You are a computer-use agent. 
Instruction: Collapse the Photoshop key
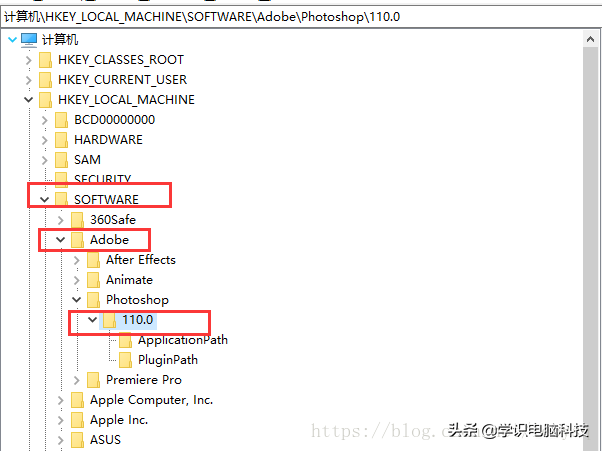[x=77, y=300]
